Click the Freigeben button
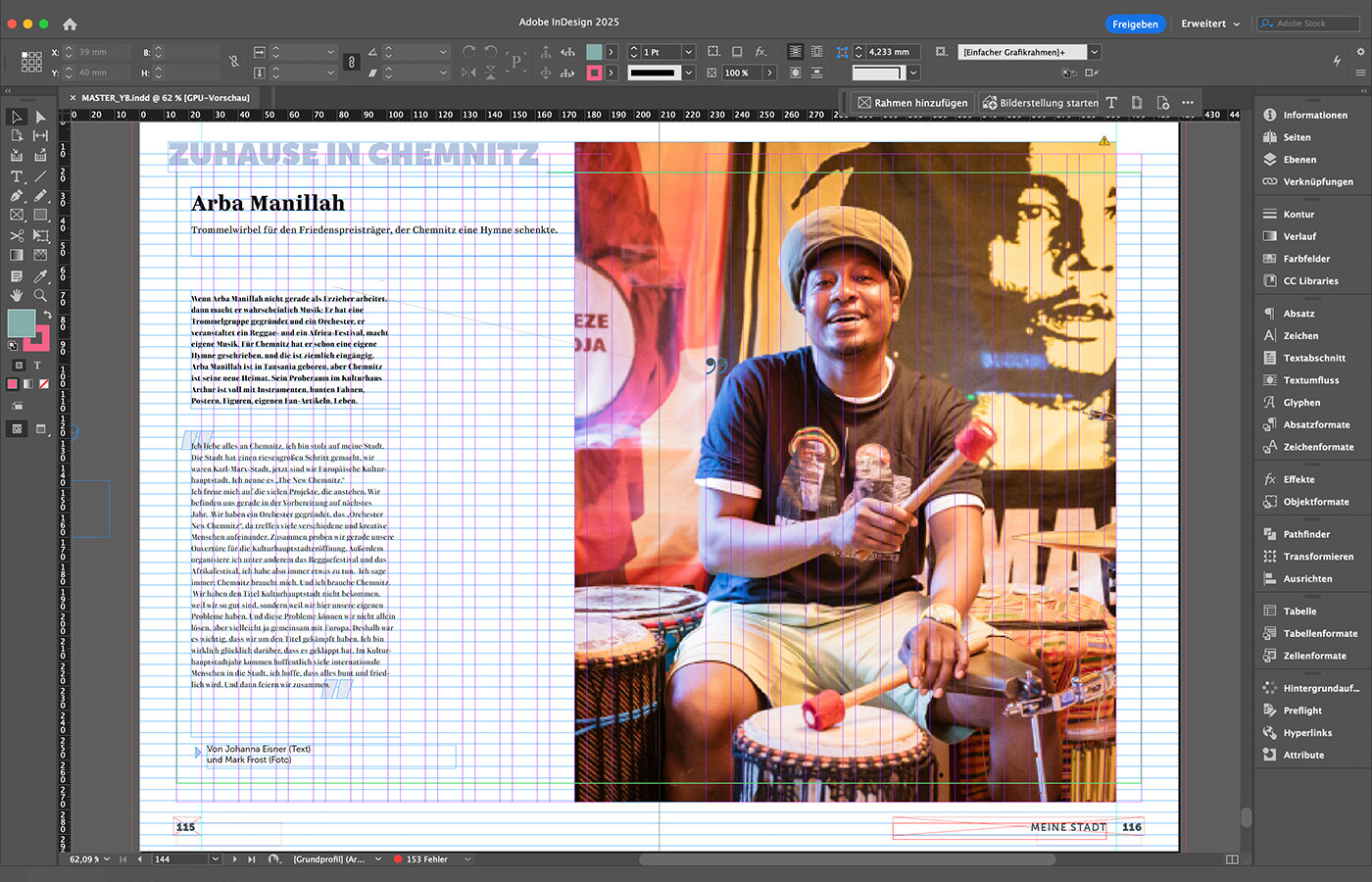Image resolution: width=1372 pixels, height=882 pixels. [1135, 24]
